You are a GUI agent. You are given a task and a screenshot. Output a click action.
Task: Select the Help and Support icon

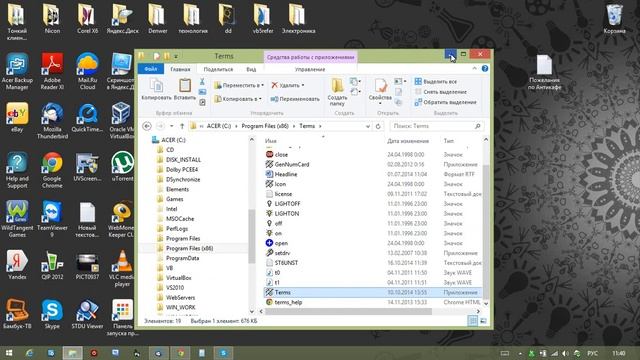(x=17, y=170)
